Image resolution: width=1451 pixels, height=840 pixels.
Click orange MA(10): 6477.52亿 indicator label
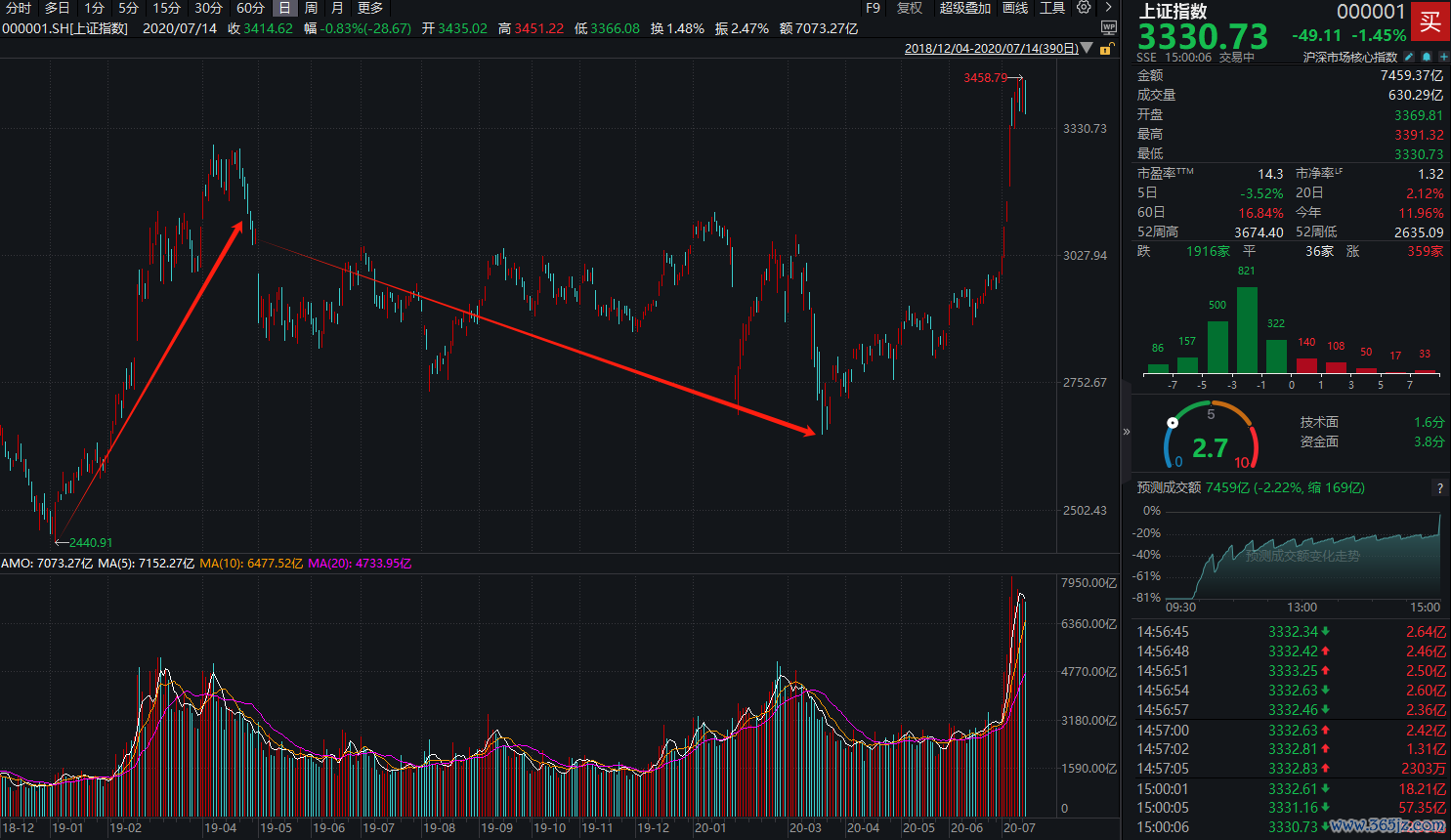coord(250,564)
